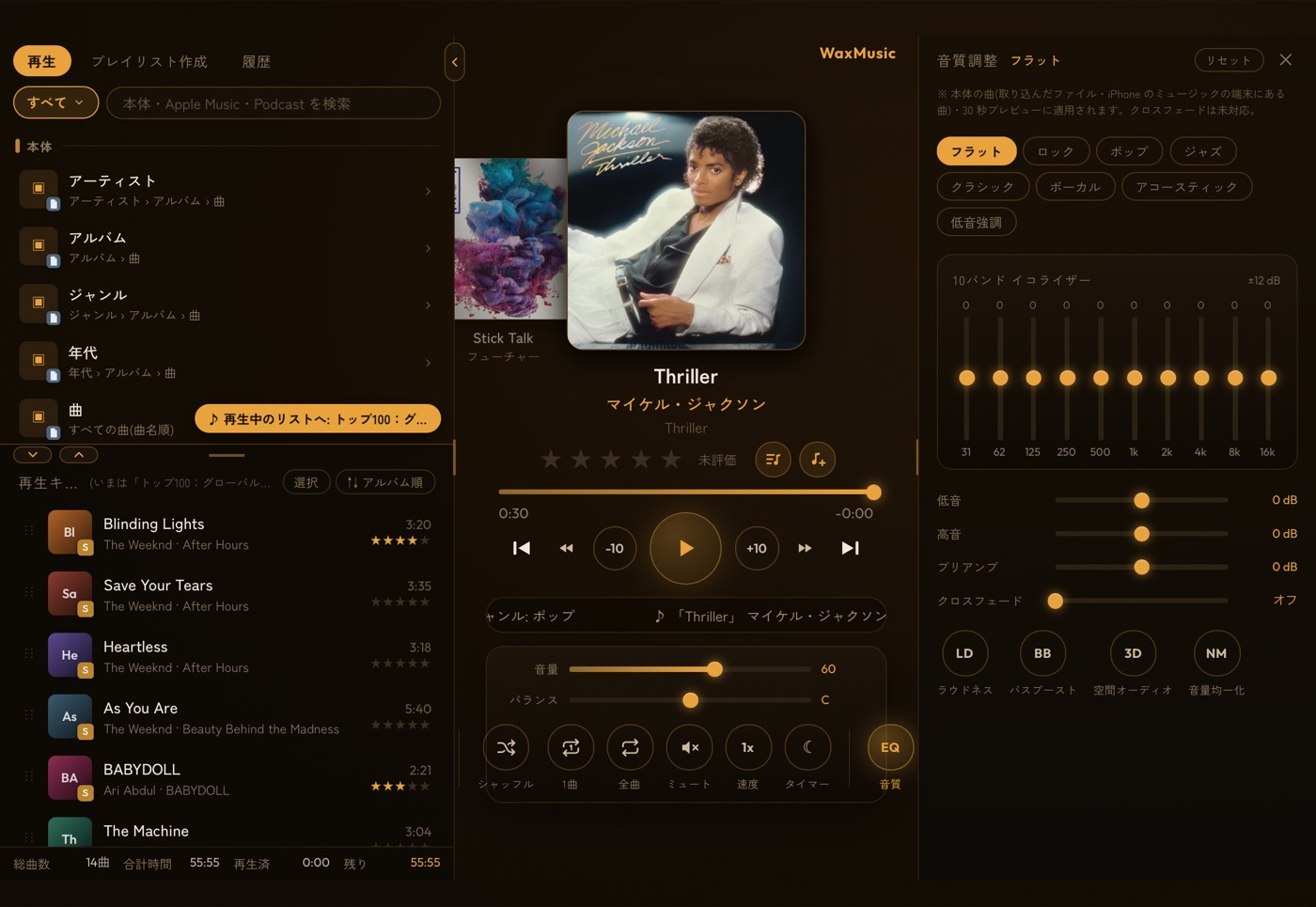This screenshot has width=1316, height=907.
Task: Enable BB bass boost (バスブースト)
Action: click(x=1042, y=653)
